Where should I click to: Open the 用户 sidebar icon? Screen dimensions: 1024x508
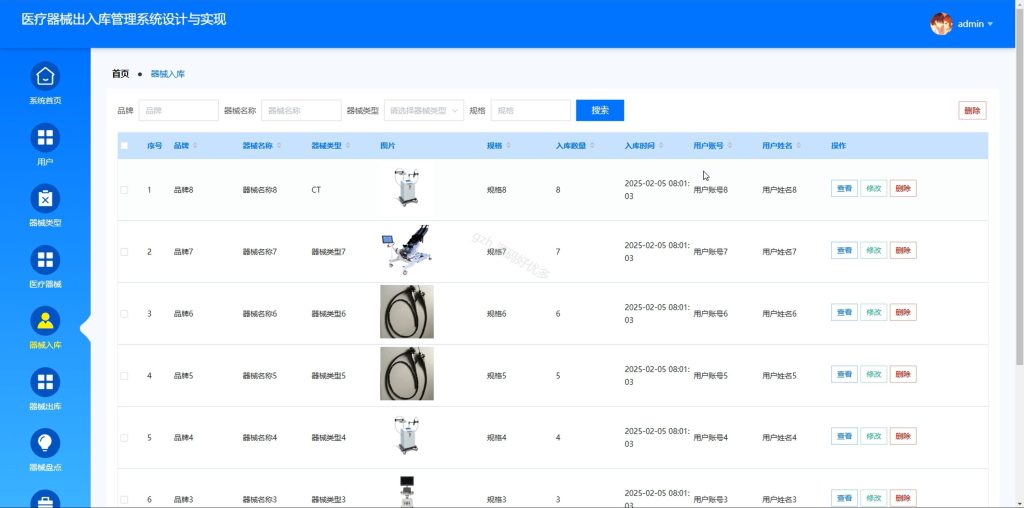(x=45, y=137)
